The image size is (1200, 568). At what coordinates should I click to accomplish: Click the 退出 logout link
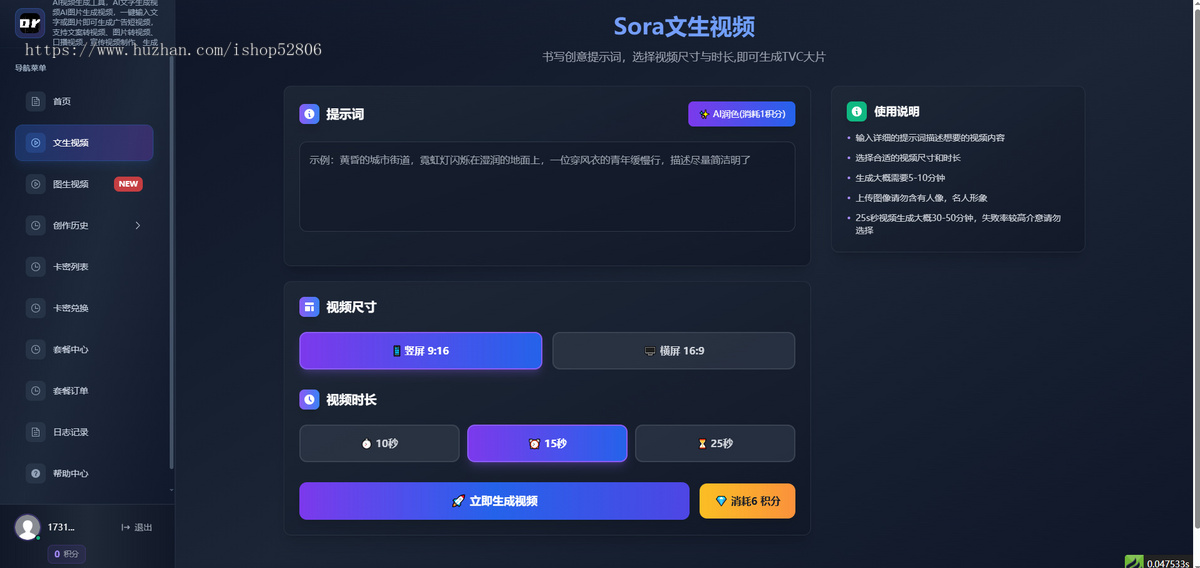pyautogui.click(x=137, y=527)
